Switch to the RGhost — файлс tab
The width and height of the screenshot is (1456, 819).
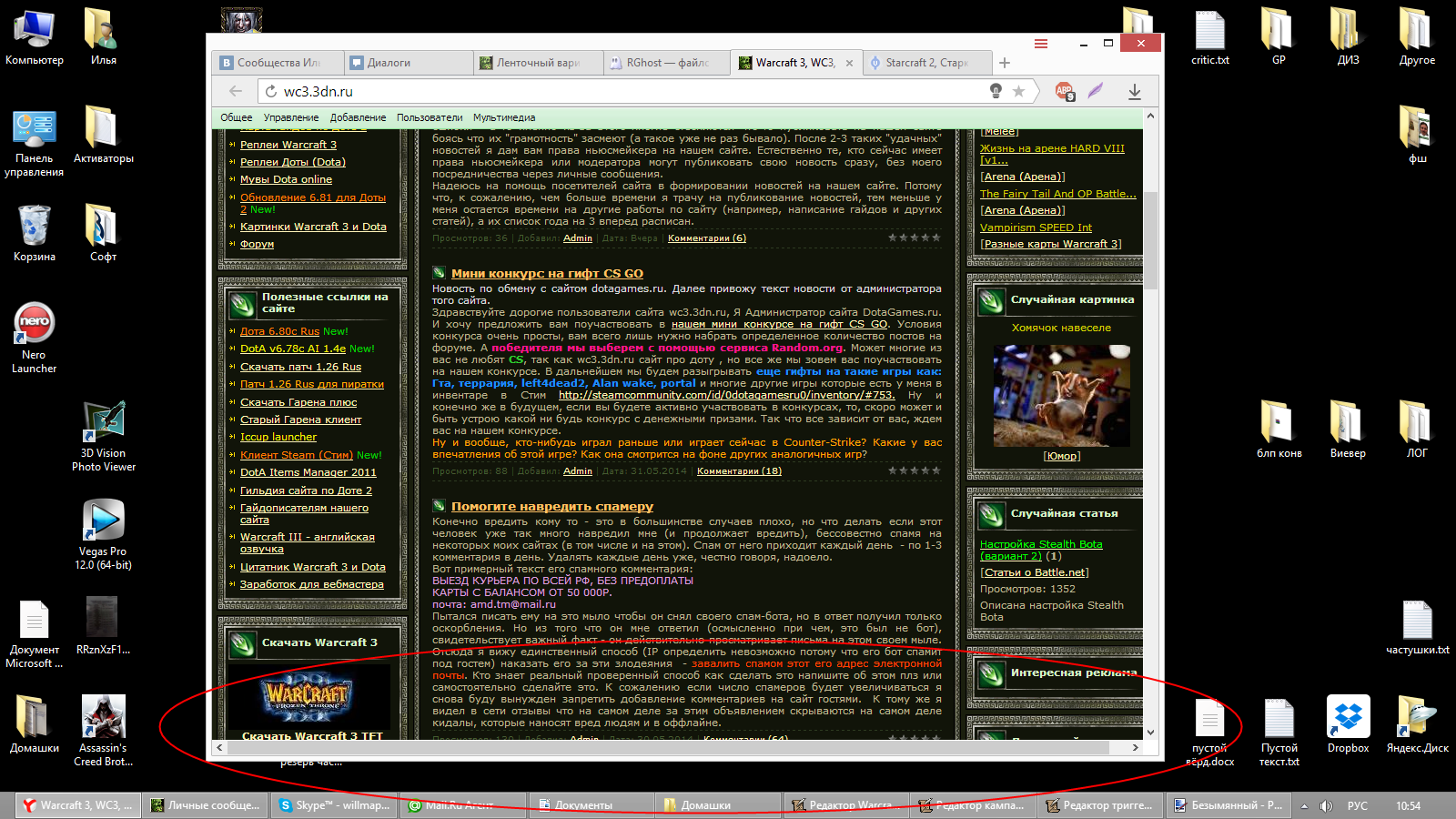(667, 63)
